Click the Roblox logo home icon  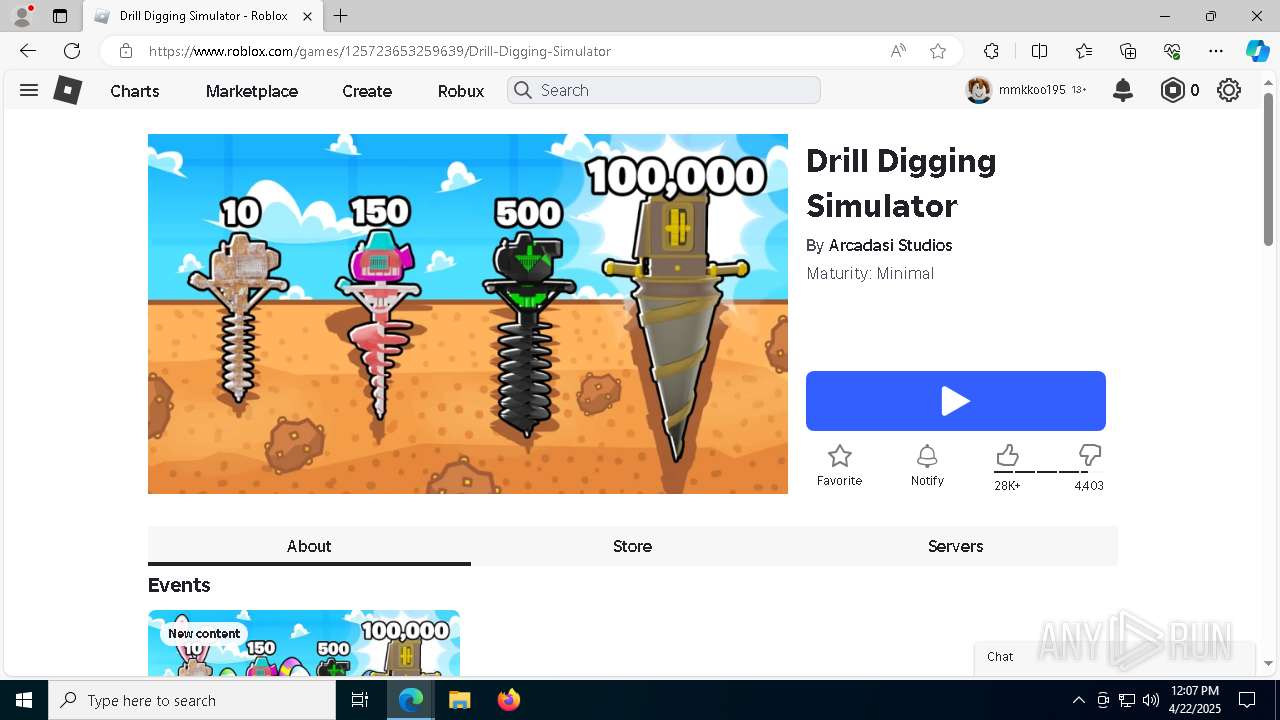click(67, 90)
